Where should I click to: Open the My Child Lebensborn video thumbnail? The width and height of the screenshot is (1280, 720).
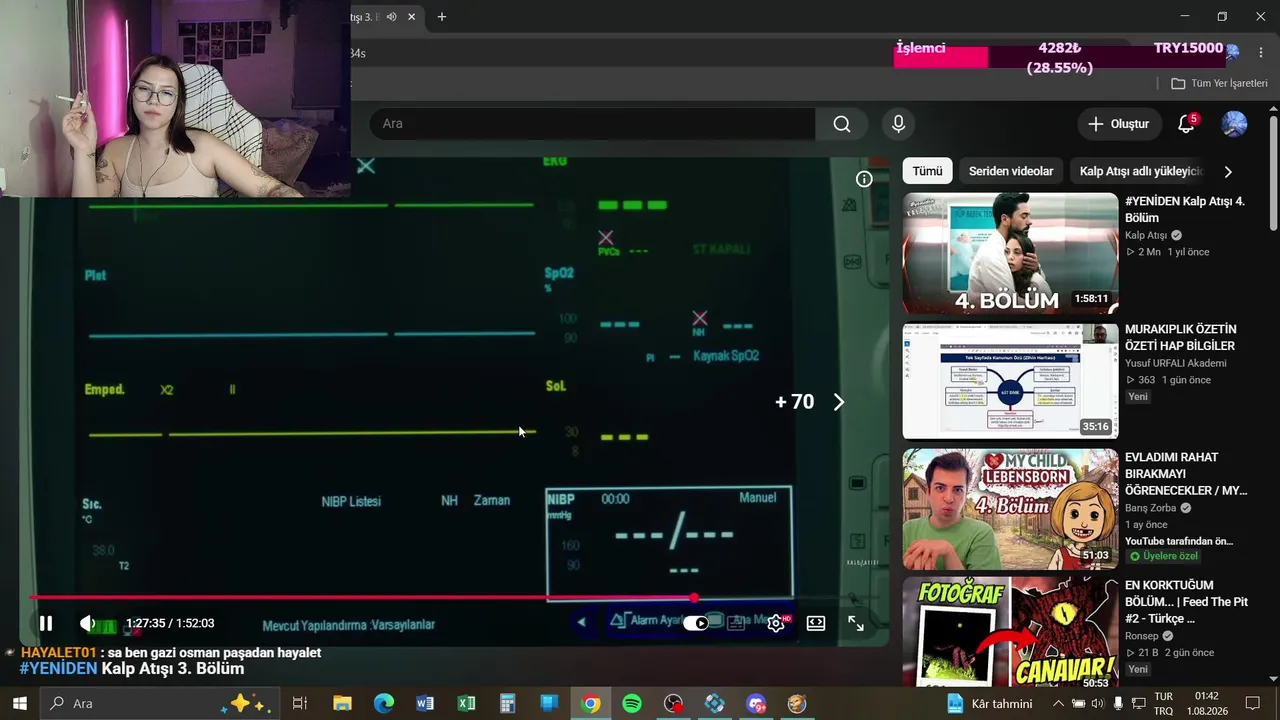tap(1010, 509)
